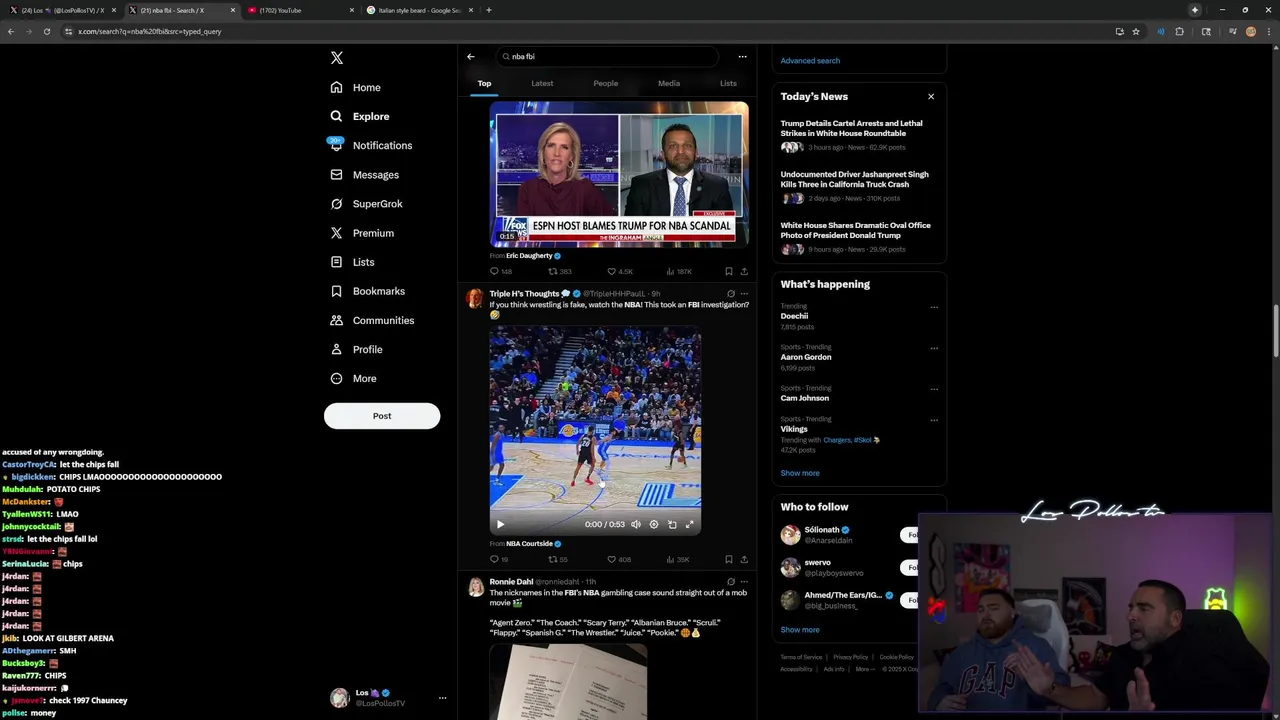Viewport: 1280px width, 720px height.
Task: Reload the page with the browser refresh button
Action: click(47, 31)
